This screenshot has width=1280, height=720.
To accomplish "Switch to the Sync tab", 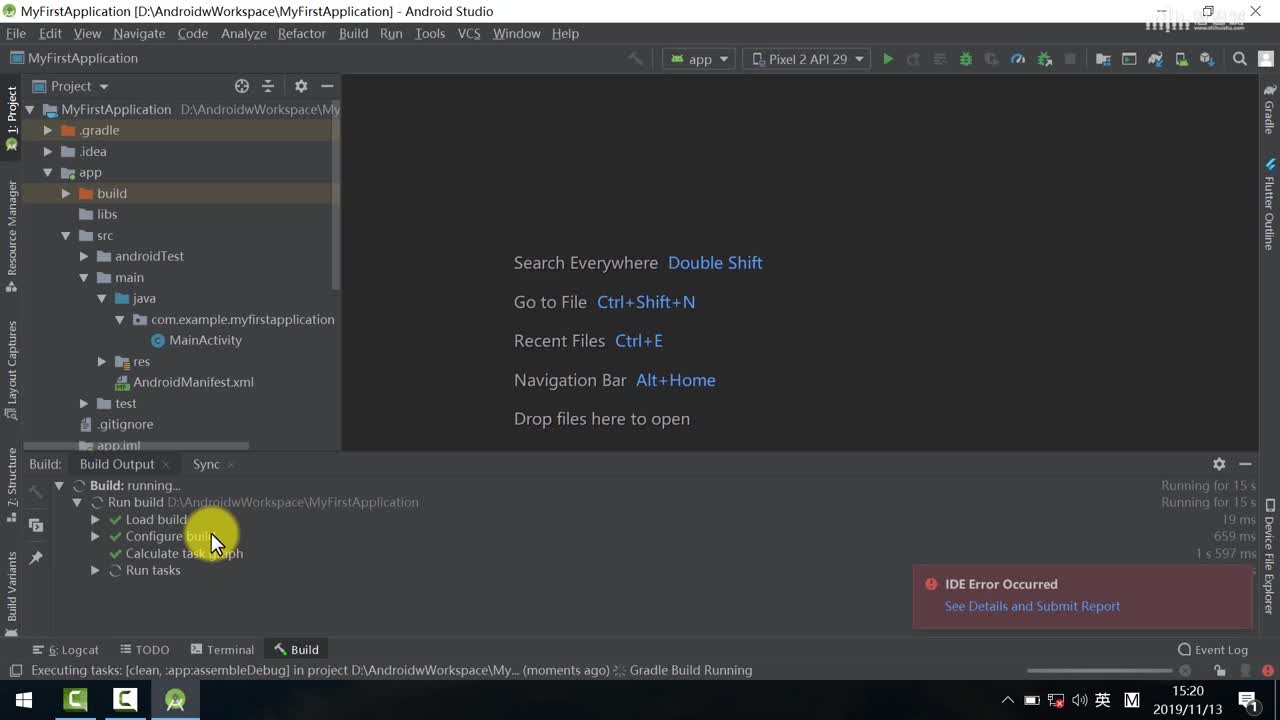I will click(206, 464).
